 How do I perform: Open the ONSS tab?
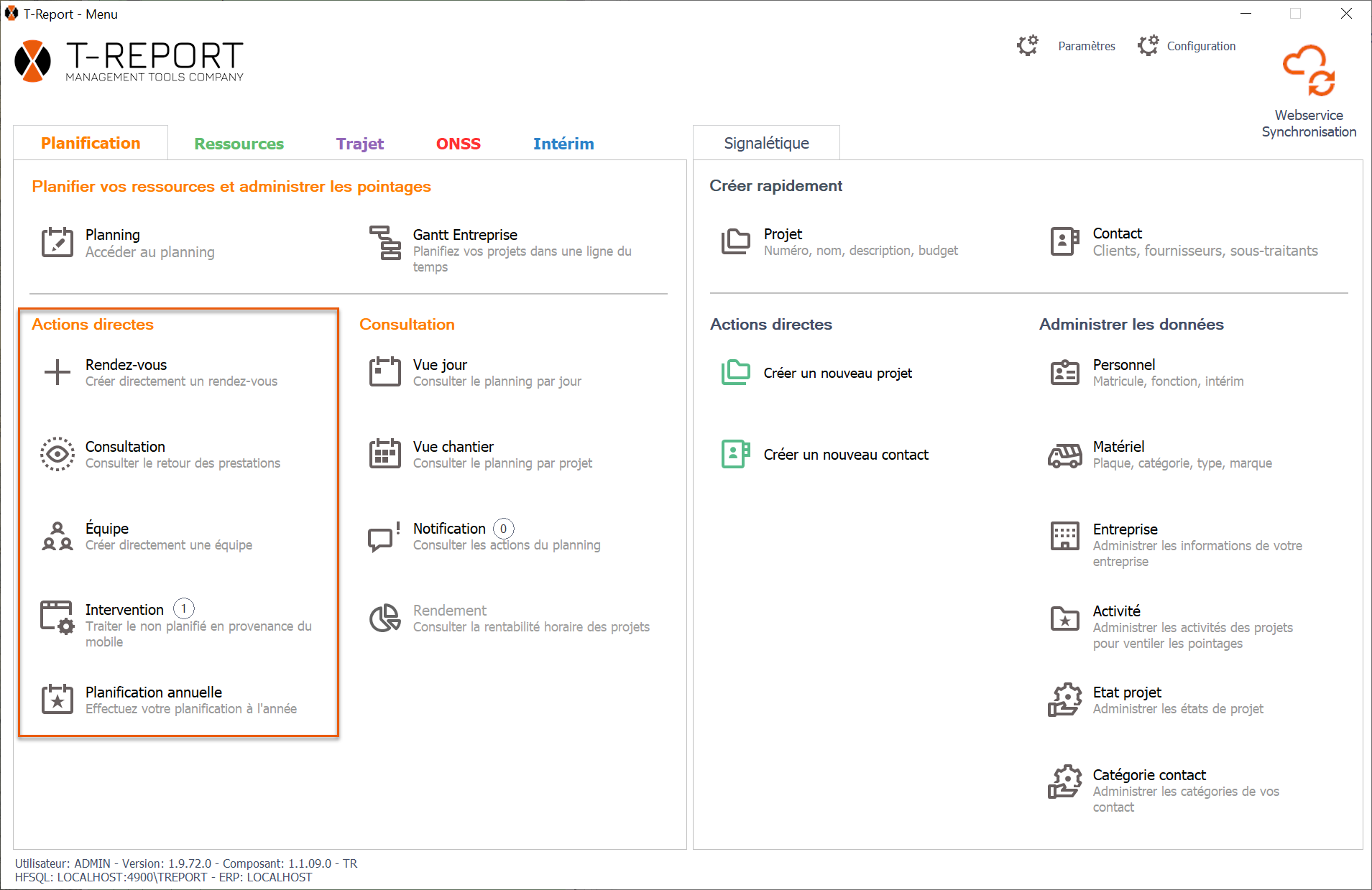458,144
